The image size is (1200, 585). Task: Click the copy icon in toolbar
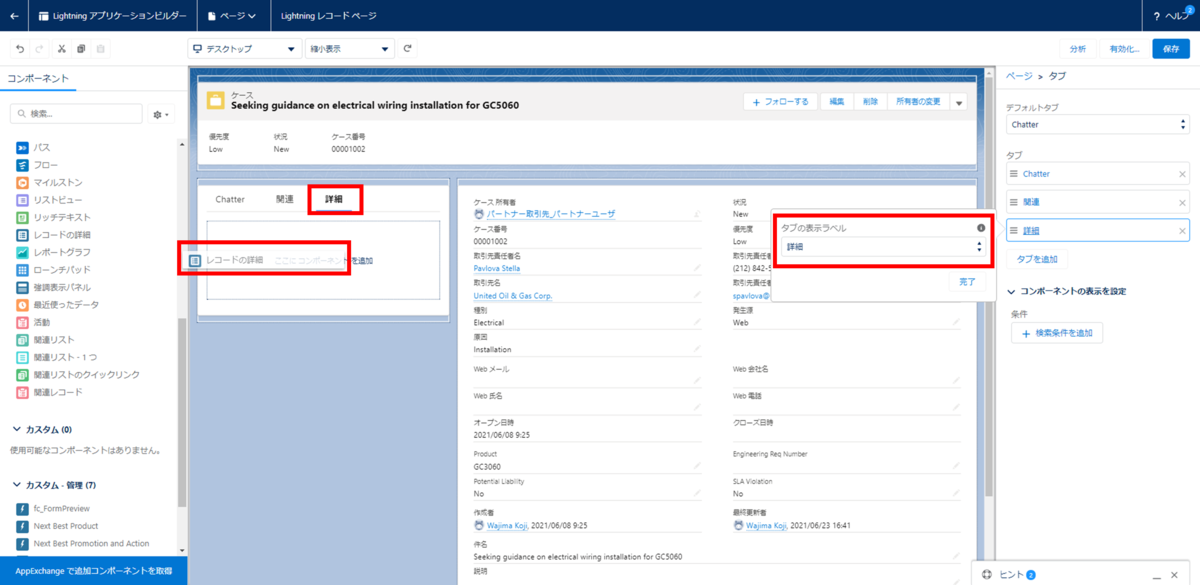pyautogui.click(x=81, y=49)
